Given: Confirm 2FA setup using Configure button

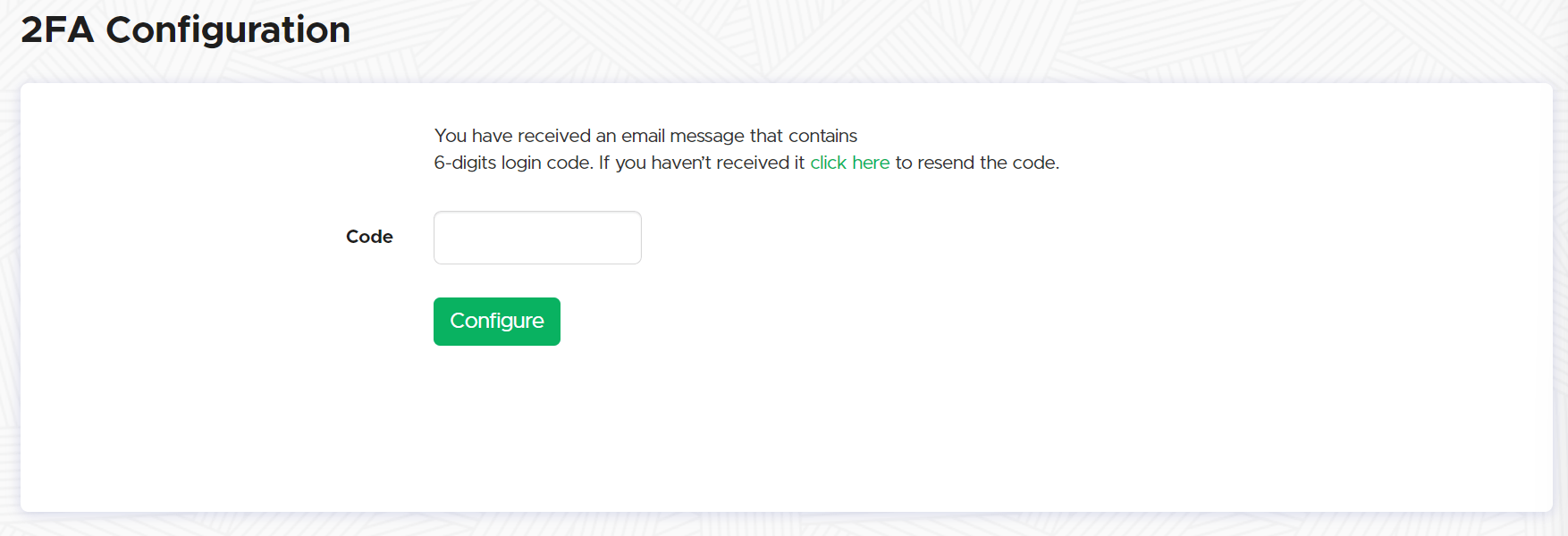Looking at the screenshot, I should pos(497,322).
